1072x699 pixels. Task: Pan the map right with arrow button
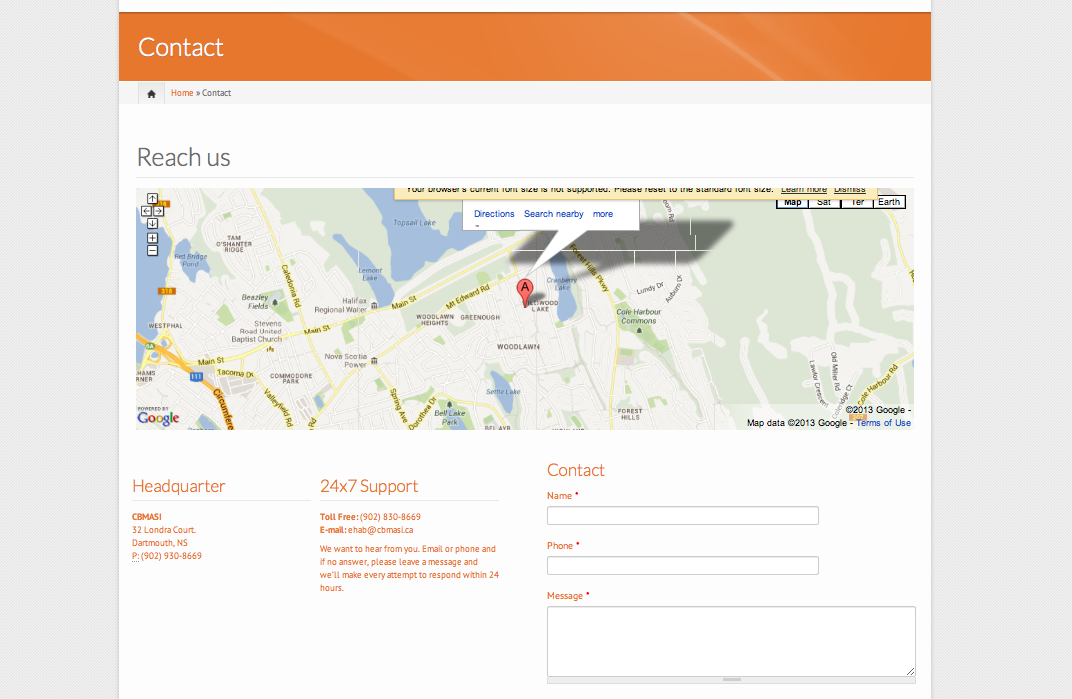point(159,211)
